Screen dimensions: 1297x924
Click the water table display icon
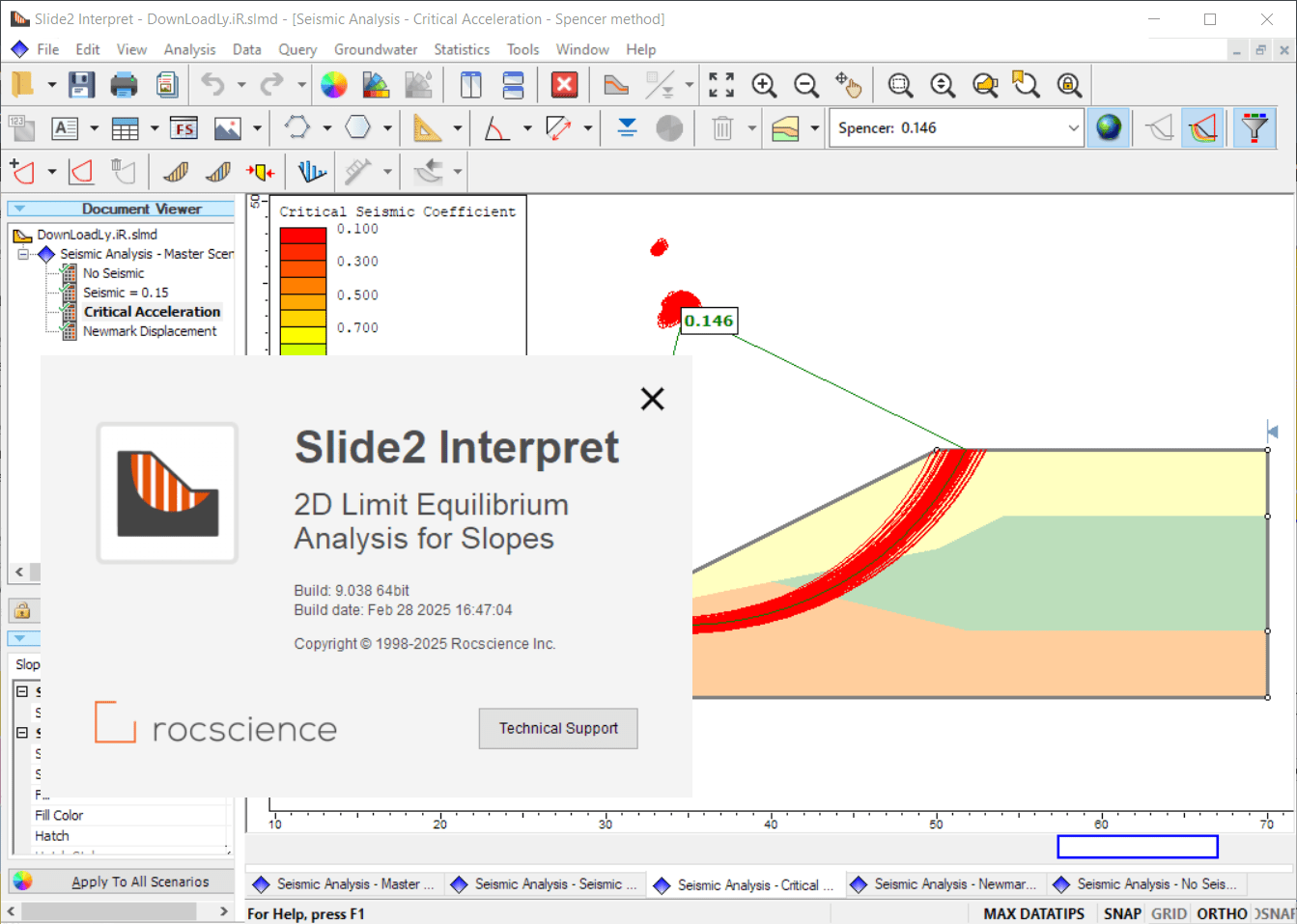(x=627, y=127)
